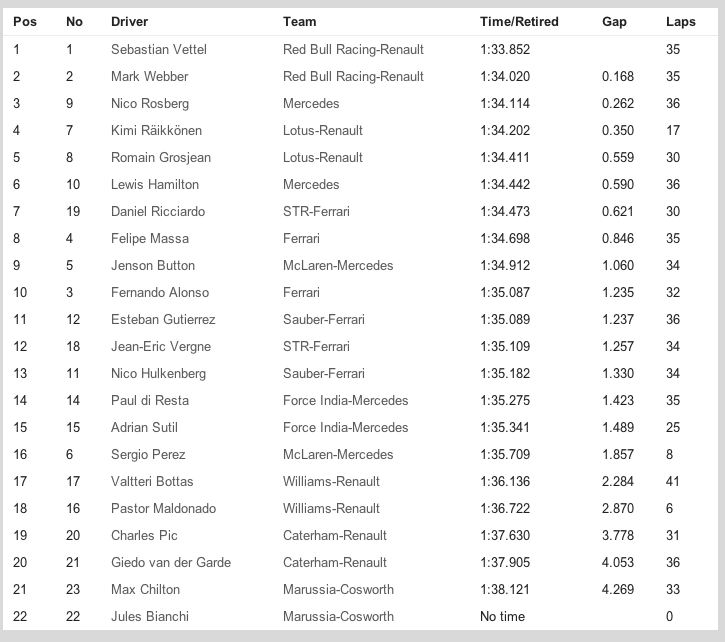The width and height of the screenshot is (725, 642).
Task: Select Max Chilton's team Marussia-Cosworth
Action: click(x=338, y=589)
